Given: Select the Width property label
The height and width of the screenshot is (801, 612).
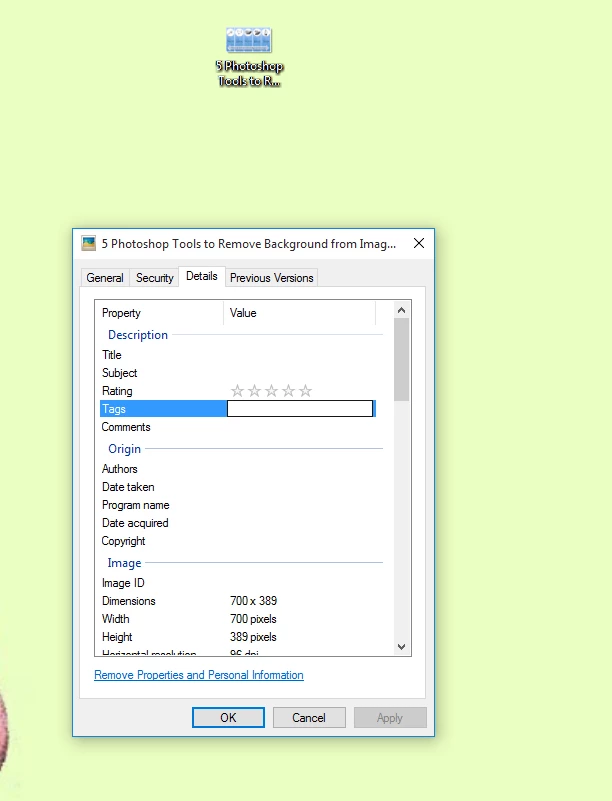Looking at the screenshot, I should [115, 619].
